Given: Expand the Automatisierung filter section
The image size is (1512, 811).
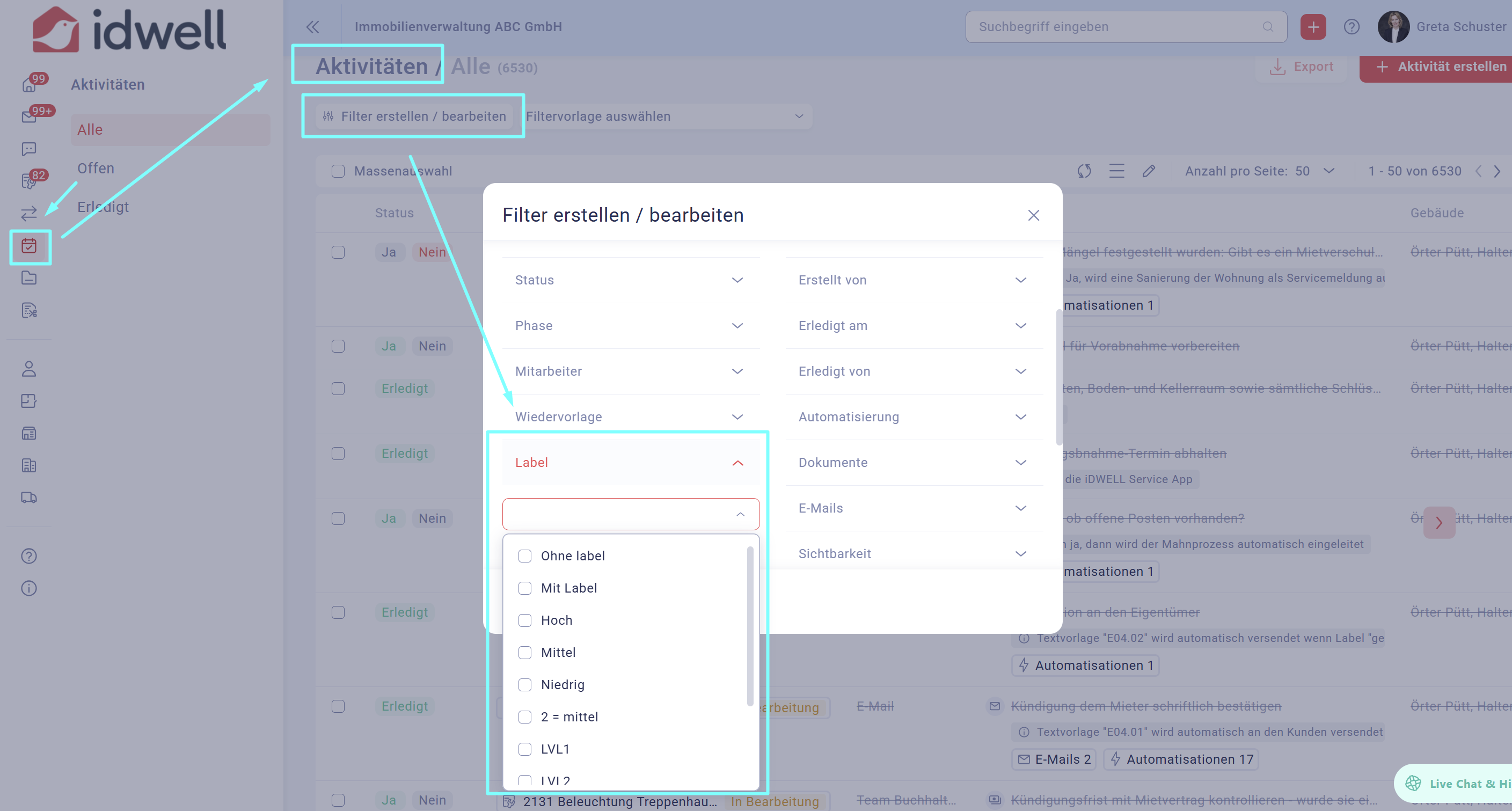Looking at the screenshot, I should (914, 417).
